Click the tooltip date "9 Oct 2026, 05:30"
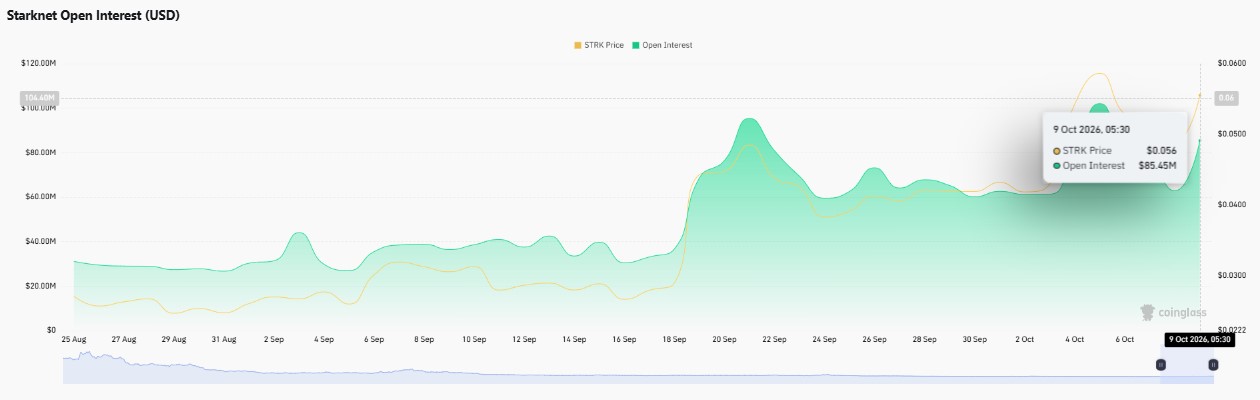The image size is (1260, 400). click(x=1091, y=129)
